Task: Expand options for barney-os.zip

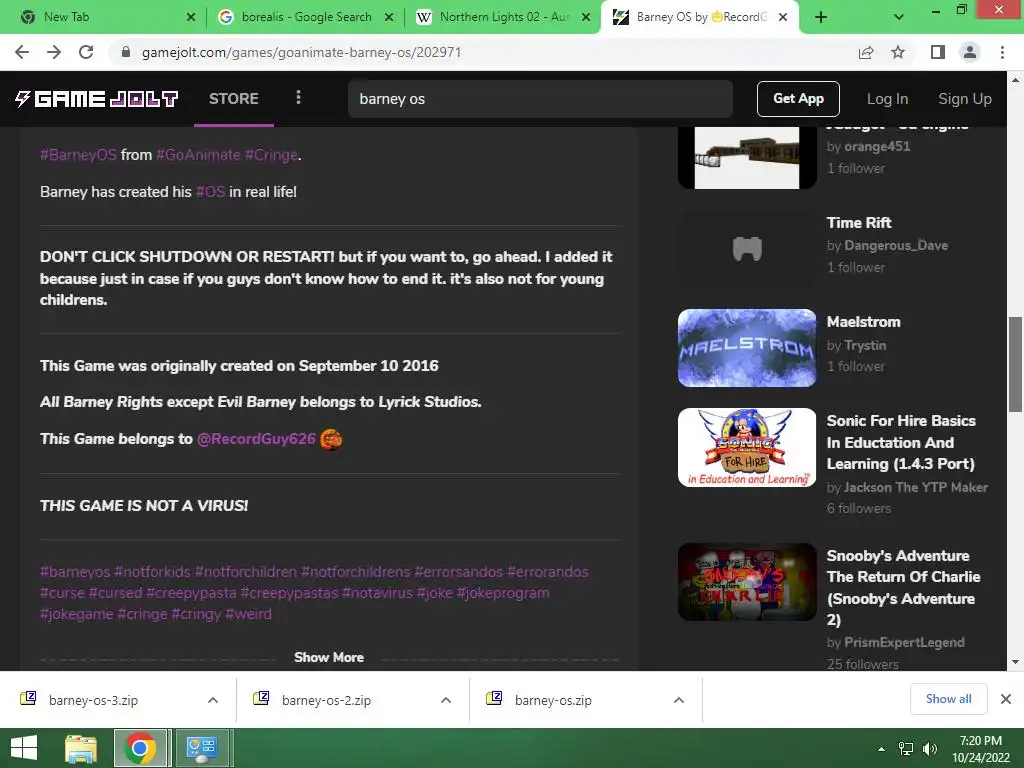Action: [x=679, y=700]
